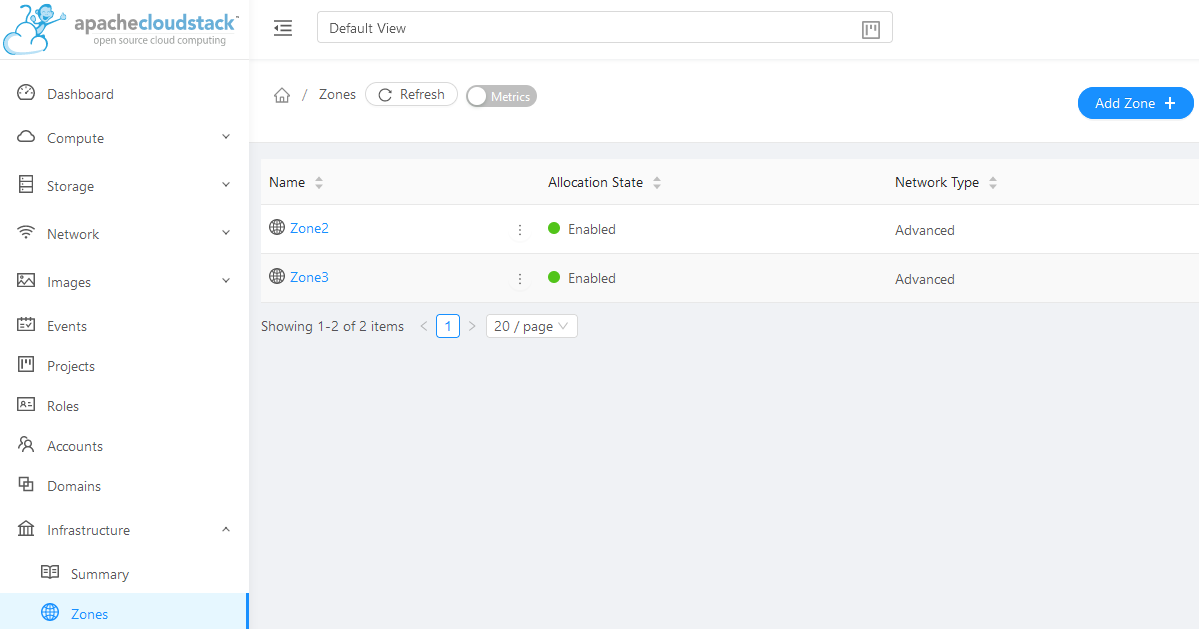Sort zones by Network Type column
1199x629 pixels.
tap(992, 182)
